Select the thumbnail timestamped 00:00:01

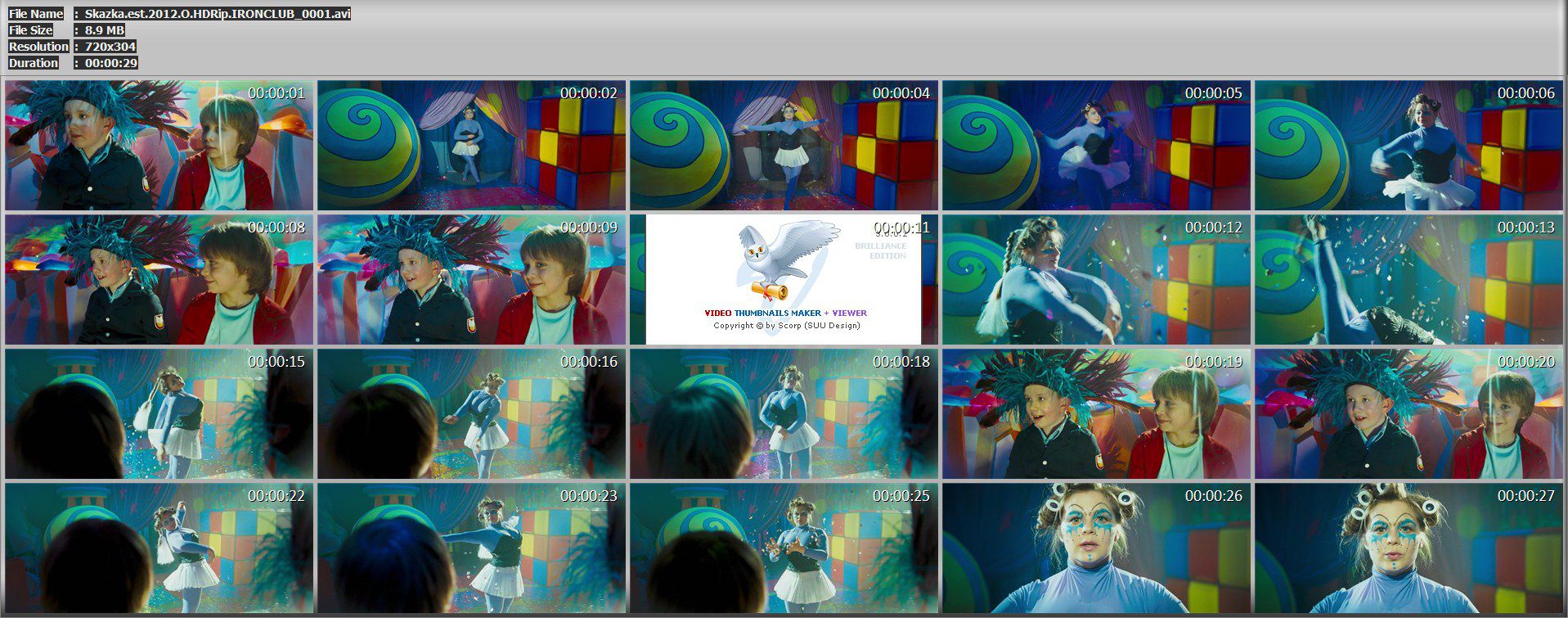159,145
